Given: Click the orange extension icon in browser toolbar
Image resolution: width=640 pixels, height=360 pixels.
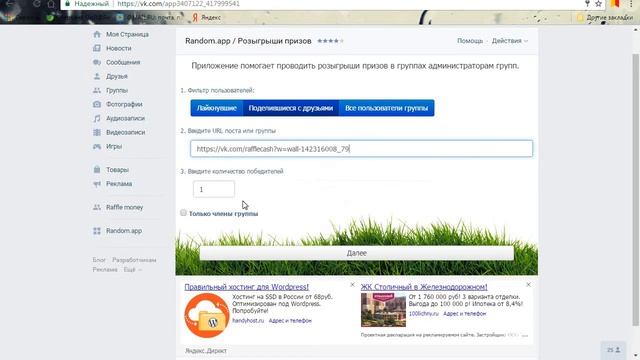Looking at the screenshot, I should click(615, 4).
